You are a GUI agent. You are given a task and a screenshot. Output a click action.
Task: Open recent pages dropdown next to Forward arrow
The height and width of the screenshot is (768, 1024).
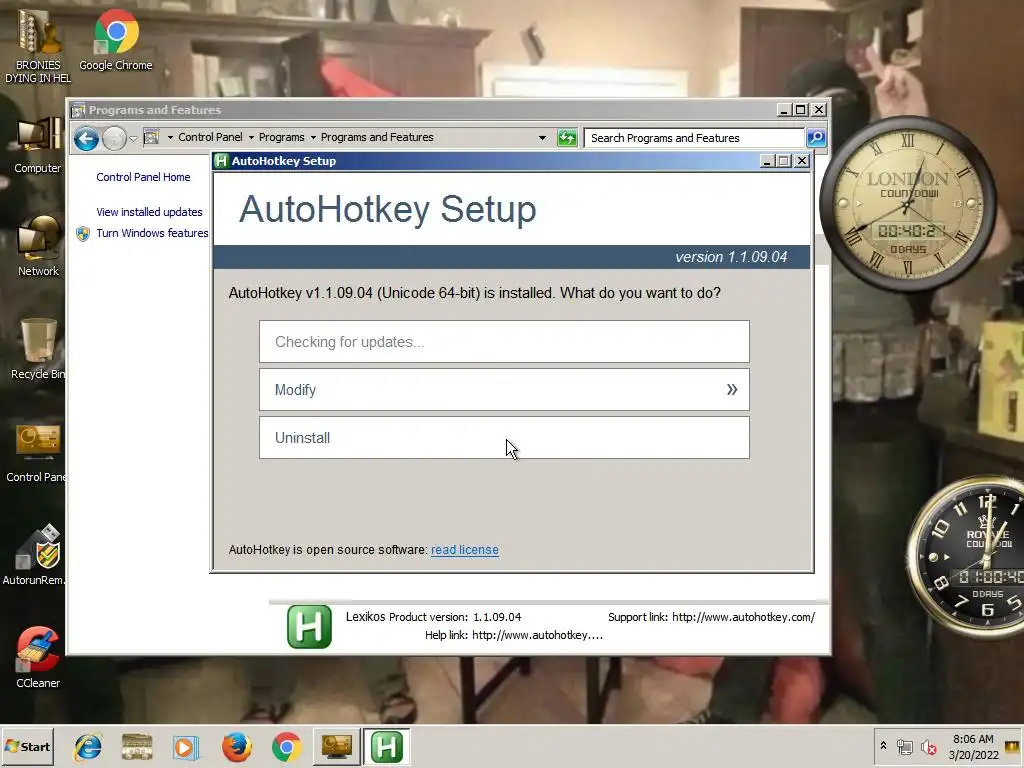(x=133, y=138)
